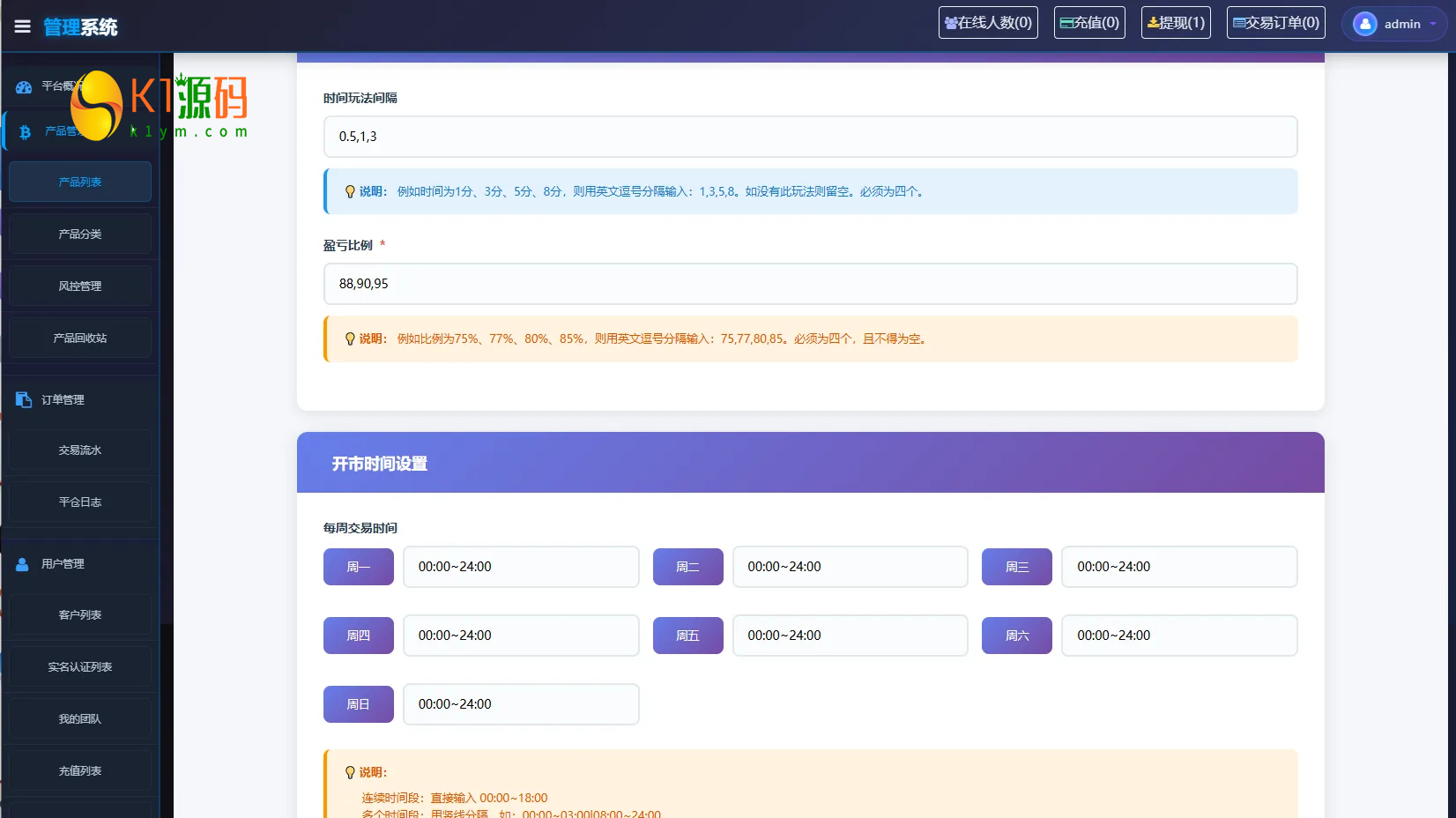This screenshot has height=818, width=1456.
Task: Click the 周六 day label button
Action: pos(1017,636)
